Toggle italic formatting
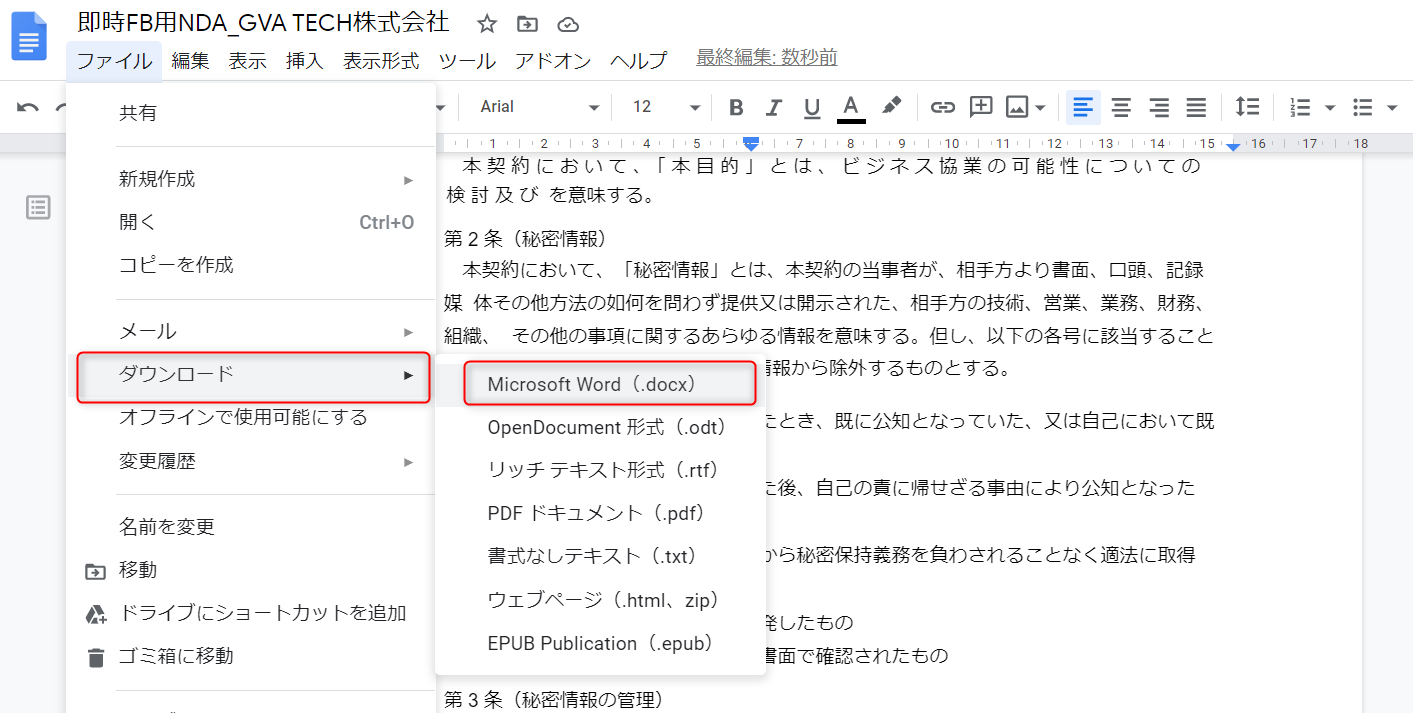Image resolution: width=1413 pixels, height=713 pixels. pos(773,107)
